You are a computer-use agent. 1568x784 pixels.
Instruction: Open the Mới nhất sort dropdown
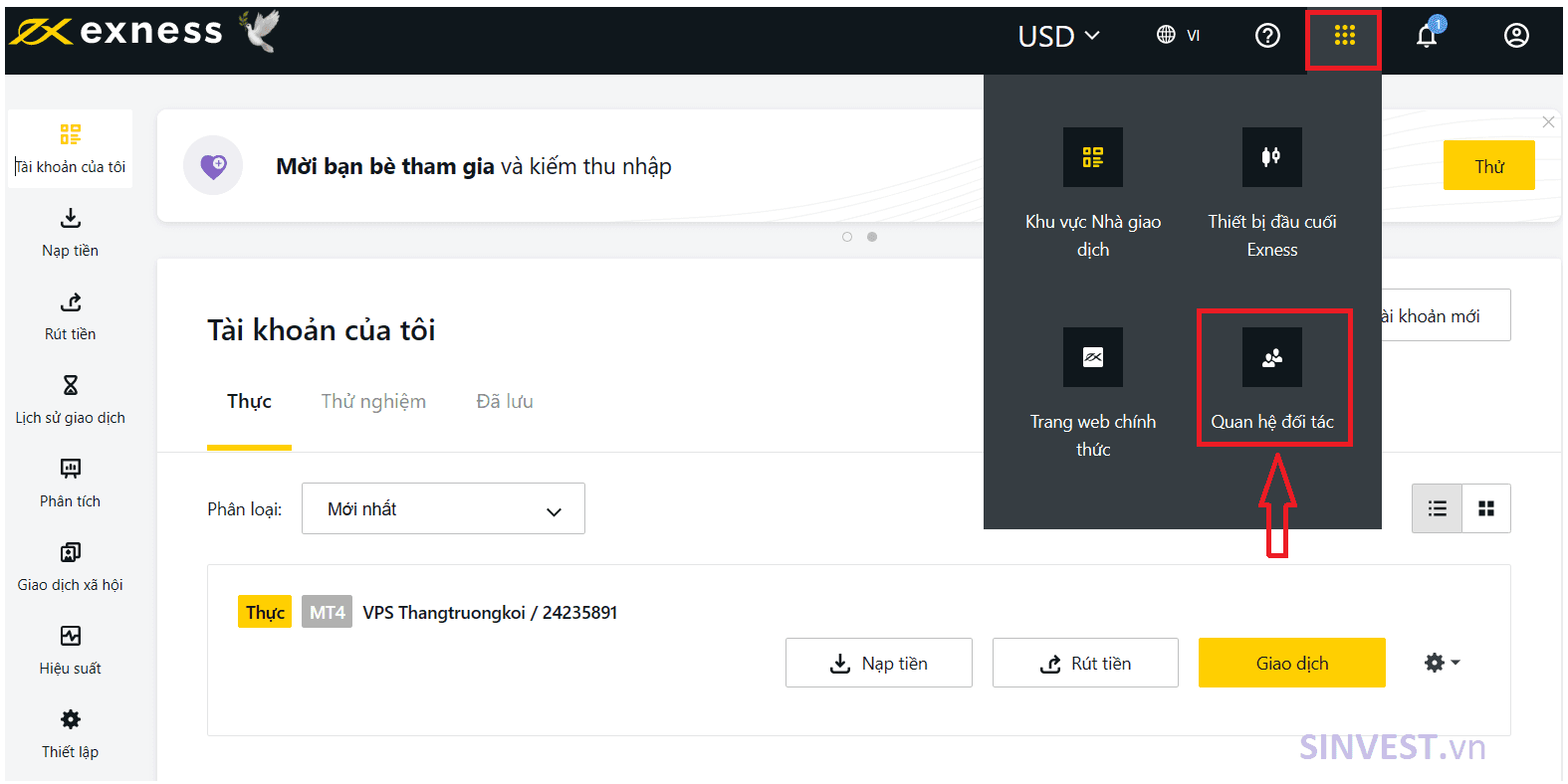pos(443,508)
